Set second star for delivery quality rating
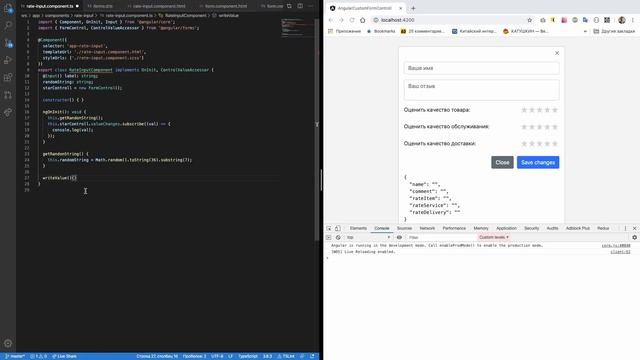Image resolution: width=640 pixels, height=360 pixels. point(532,144)
